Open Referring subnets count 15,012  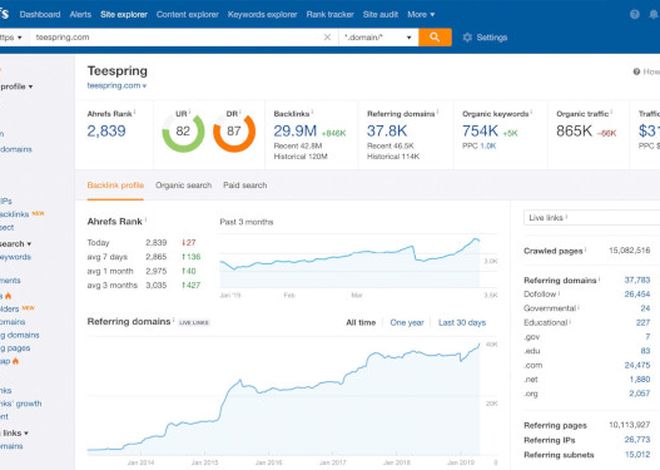tap(637, 455)
